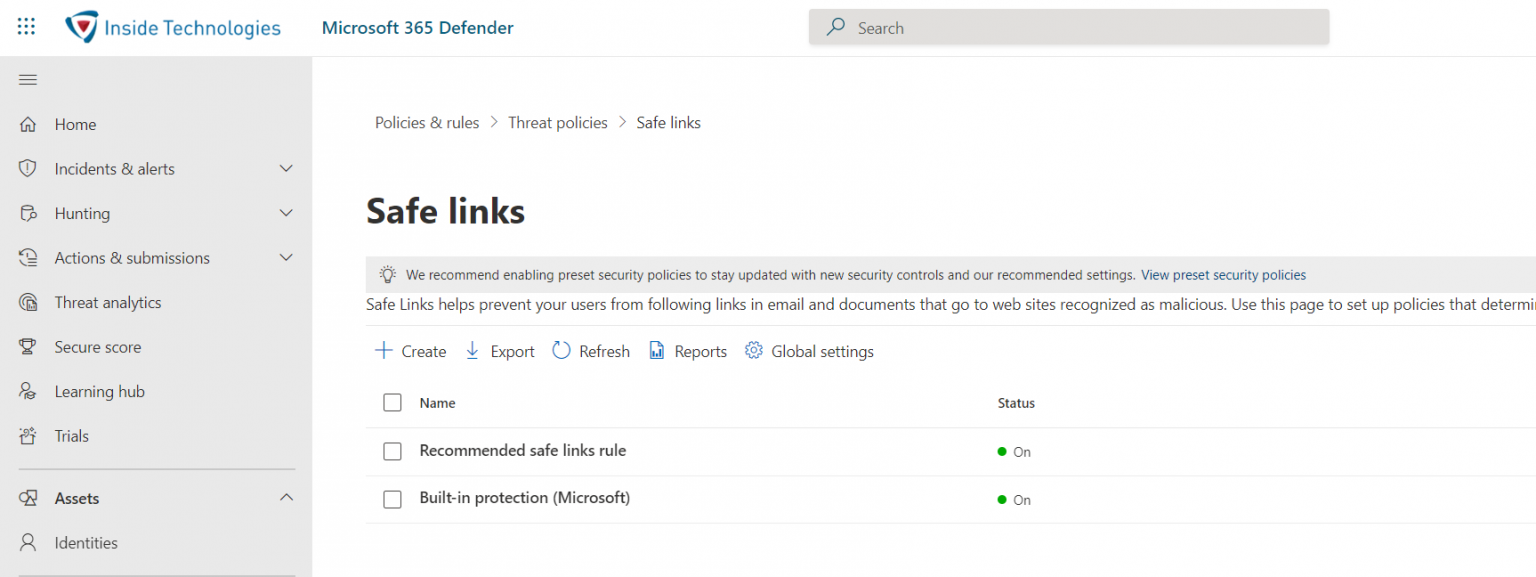Open View preset security policies link

click(x=1223, y=274)
